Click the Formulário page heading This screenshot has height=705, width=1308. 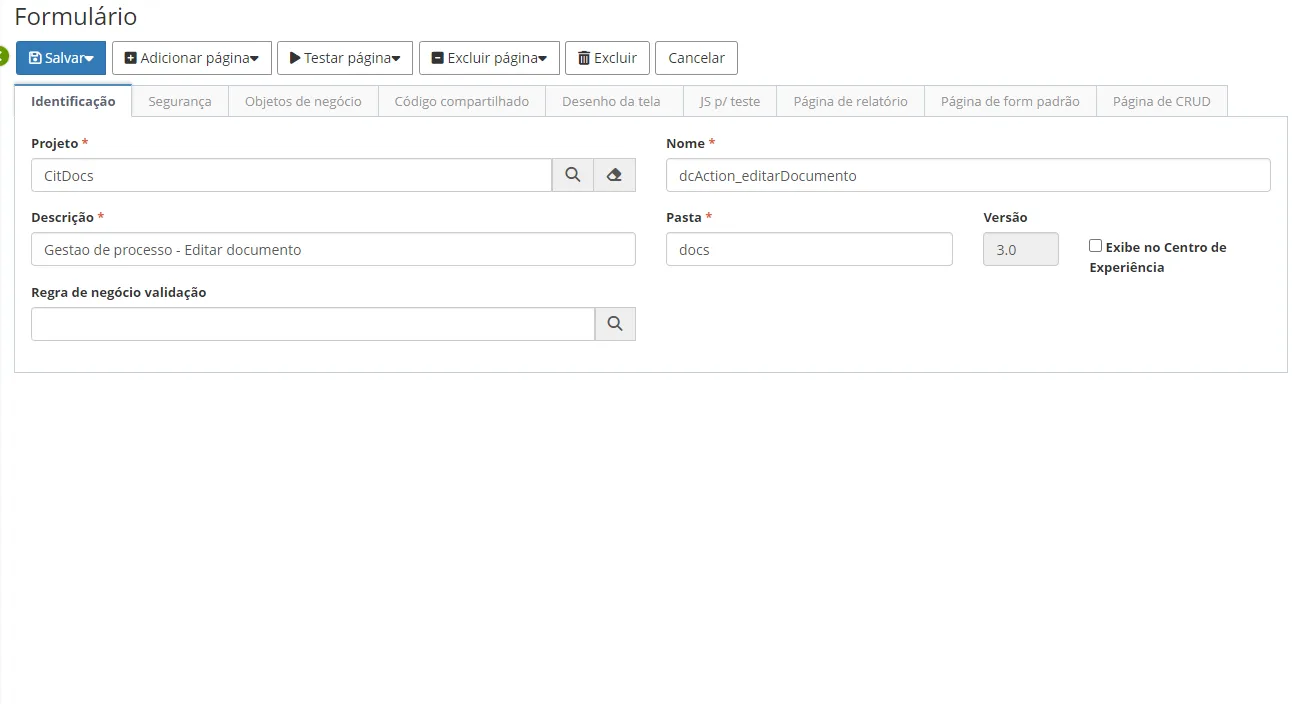click(76, 17)
